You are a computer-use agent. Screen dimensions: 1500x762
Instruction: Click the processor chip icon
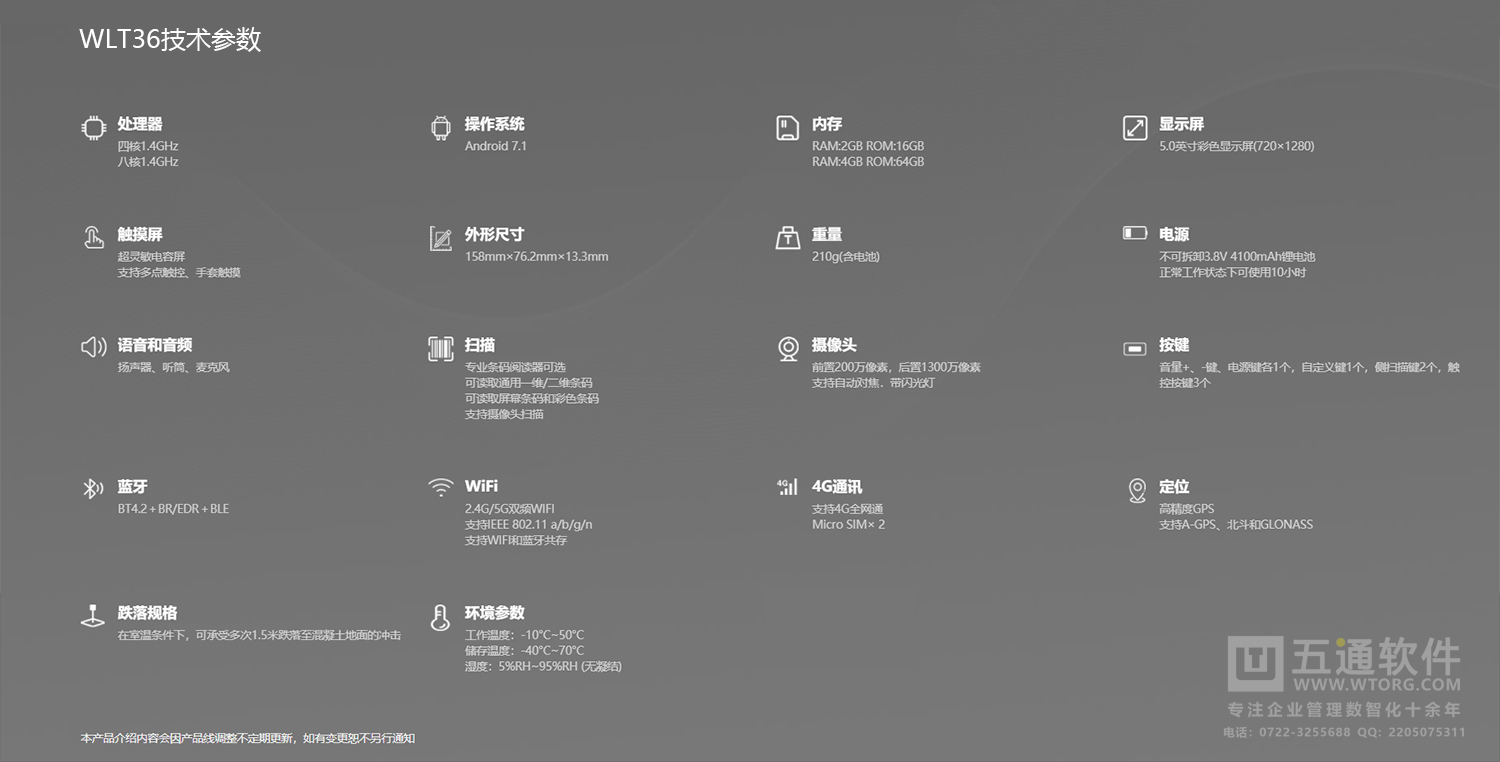point(93,127)
